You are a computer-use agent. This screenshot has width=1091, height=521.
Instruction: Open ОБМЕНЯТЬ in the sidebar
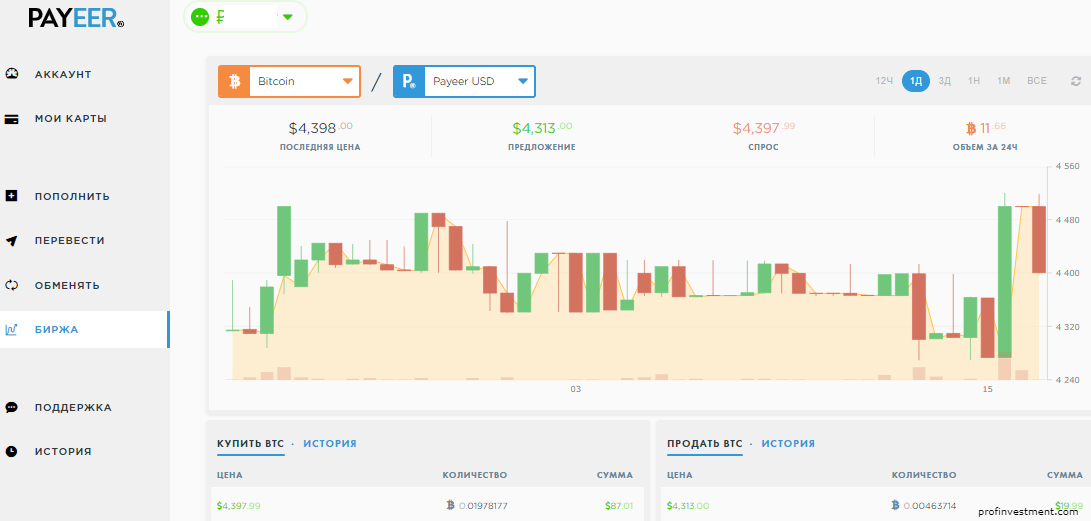(67, 285)
